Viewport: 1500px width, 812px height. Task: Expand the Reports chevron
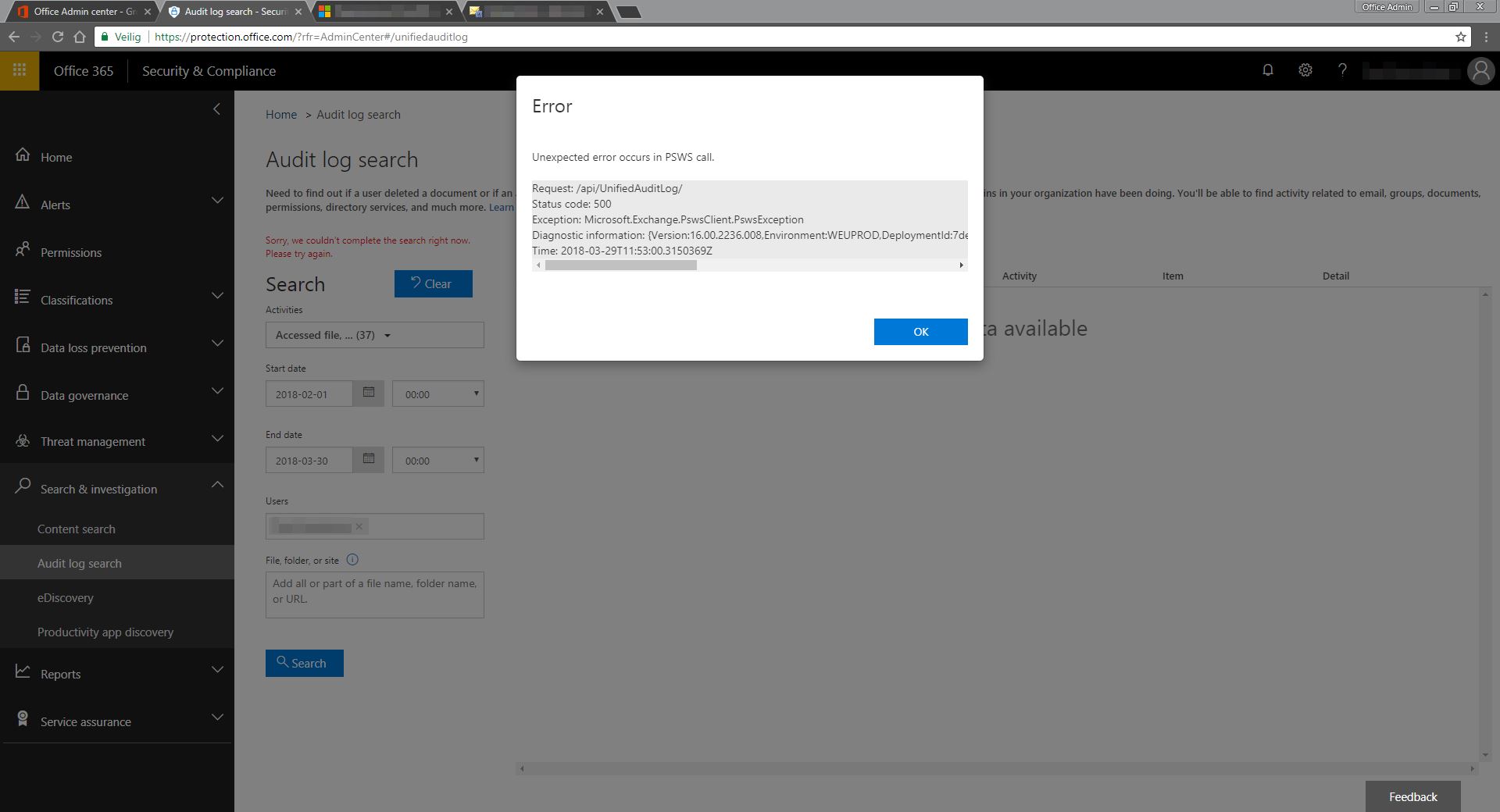[217, 670]
